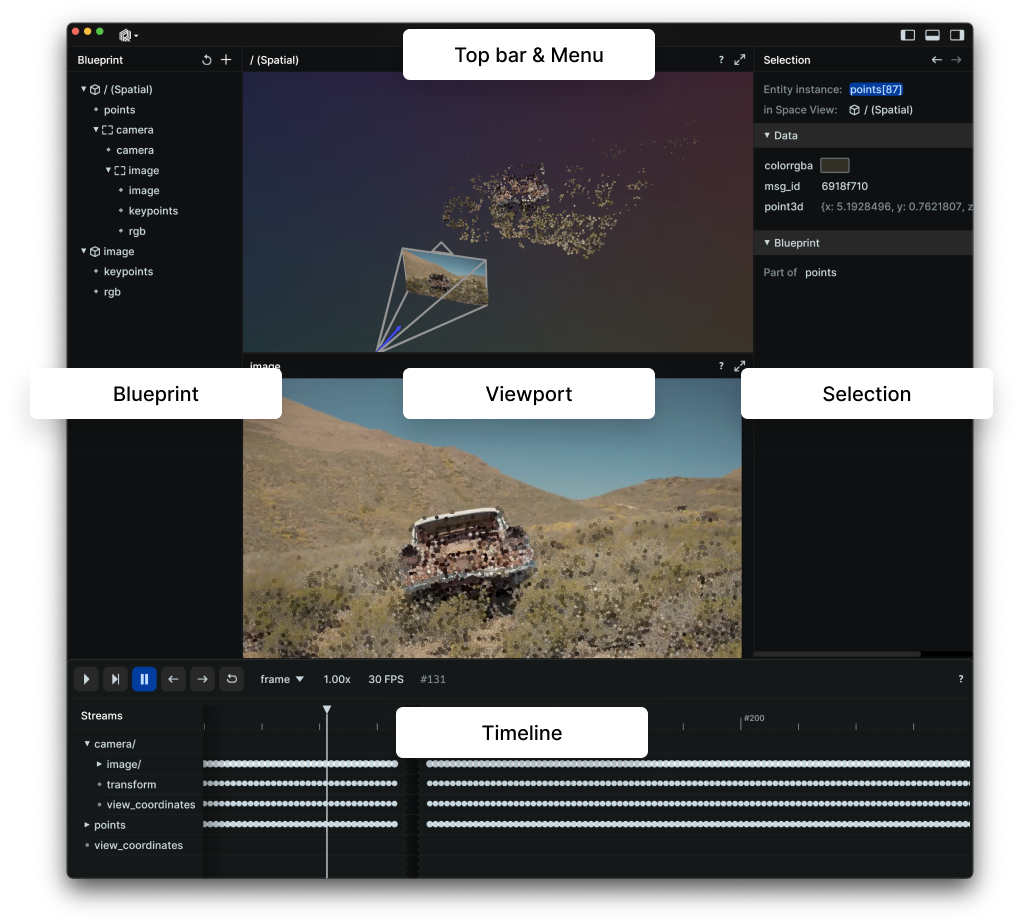The height and width of the screenshot is (923, 1023).
Task: Pause the playback
Action: coord(144,679)
